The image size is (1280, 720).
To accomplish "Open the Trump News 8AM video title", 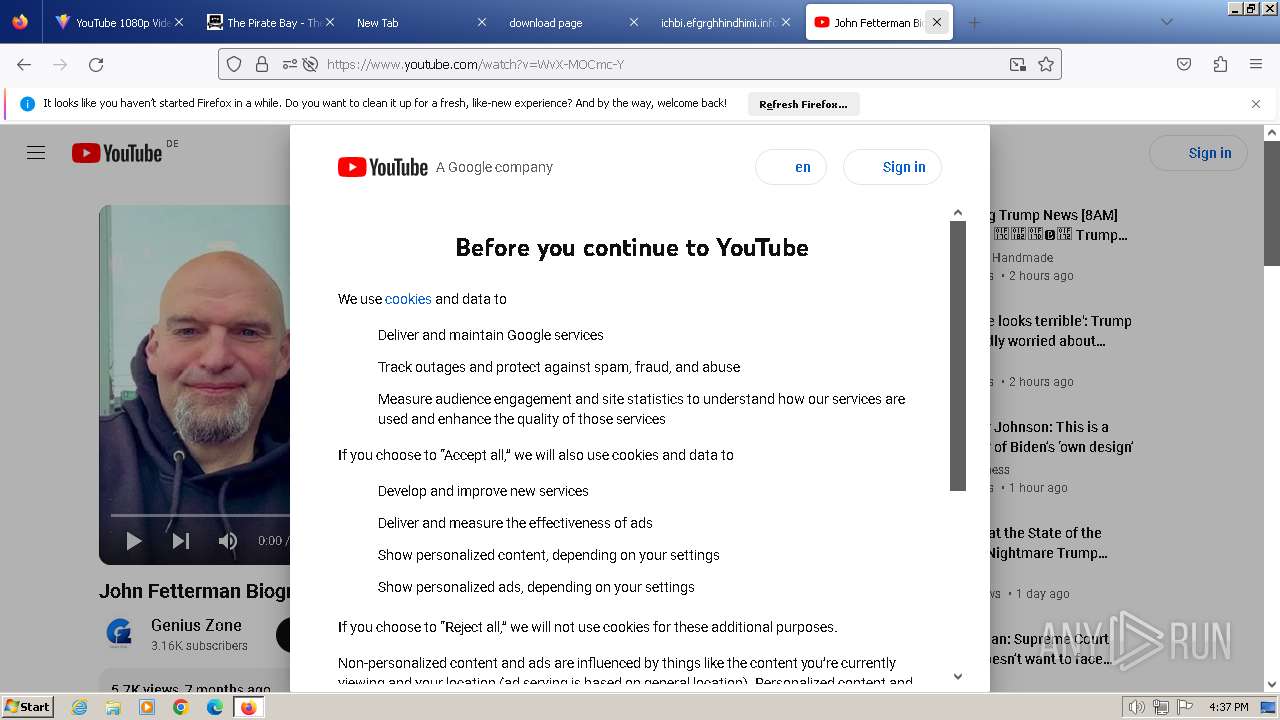I will tap(1059, 225).
